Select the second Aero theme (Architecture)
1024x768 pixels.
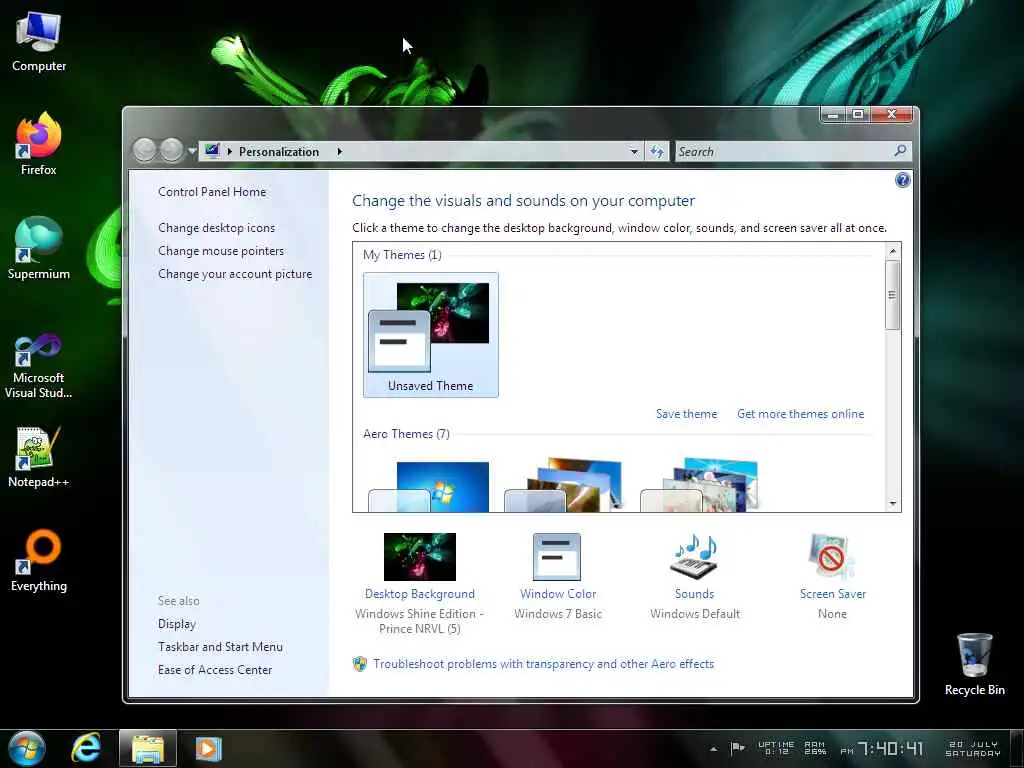(x=564, y=485)
